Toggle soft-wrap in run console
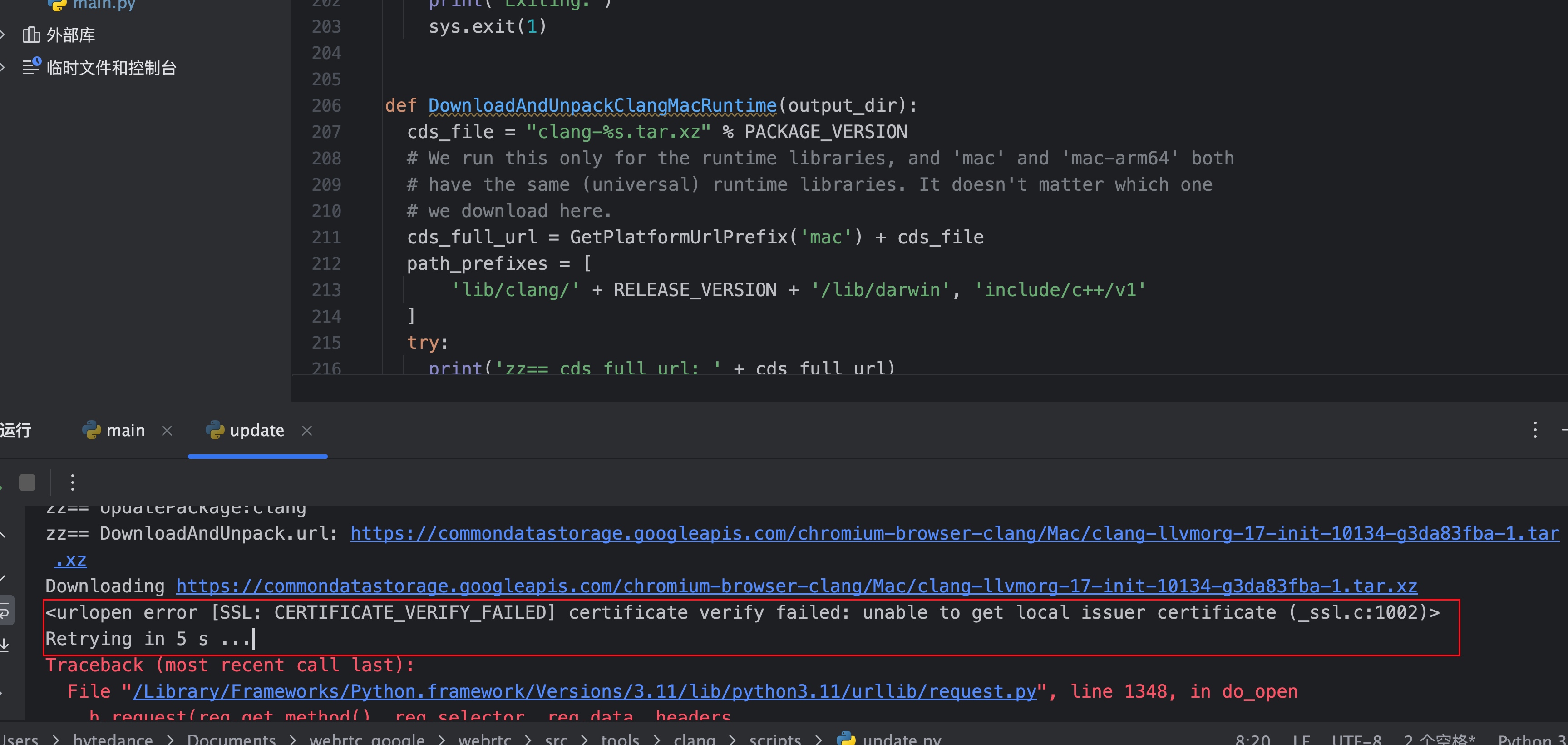 (x=5, y=611)
